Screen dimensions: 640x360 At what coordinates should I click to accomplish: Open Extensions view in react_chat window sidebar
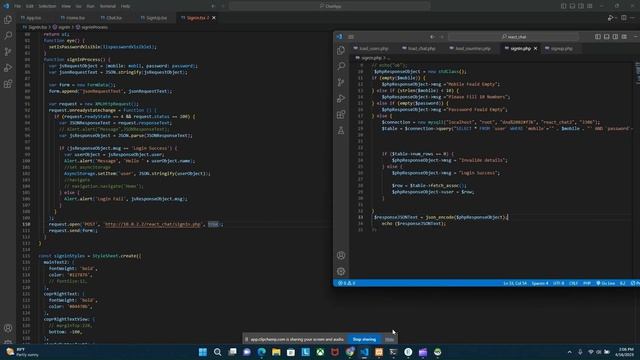tap(341, 114)
